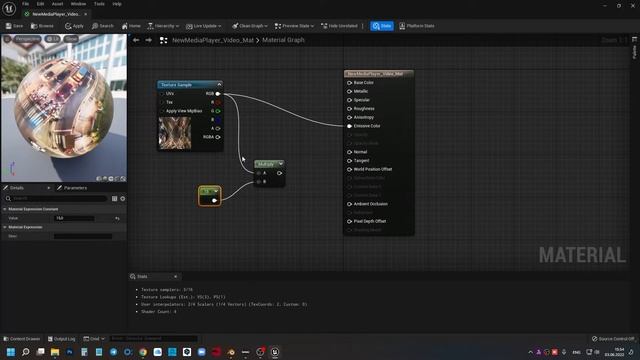Click Material Graph breadcrumb
The height and width of the screenshot is (360, 640).
[283, 40]
